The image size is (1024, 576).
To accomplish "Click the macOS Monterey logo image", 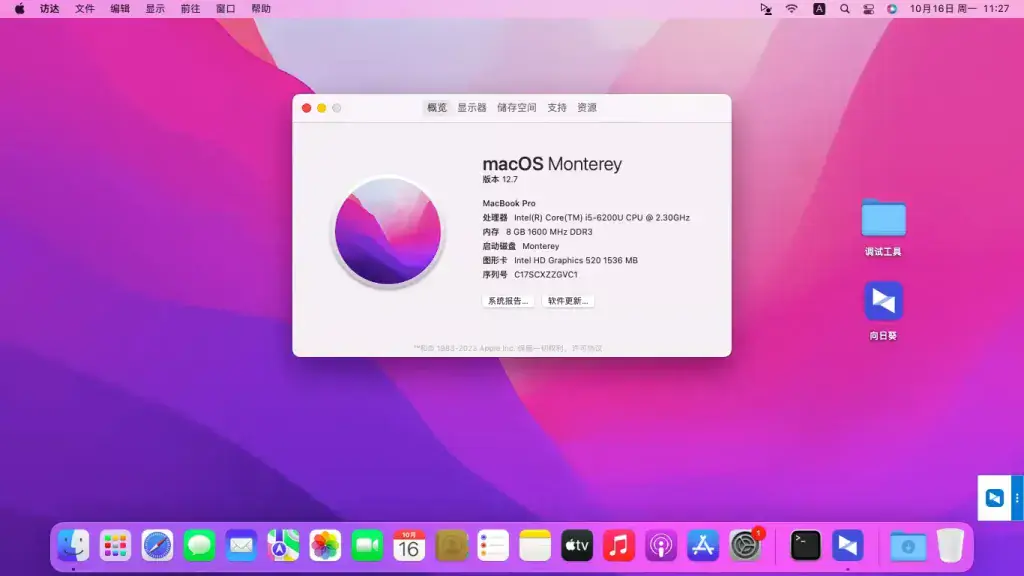I will tap(388, 232).
